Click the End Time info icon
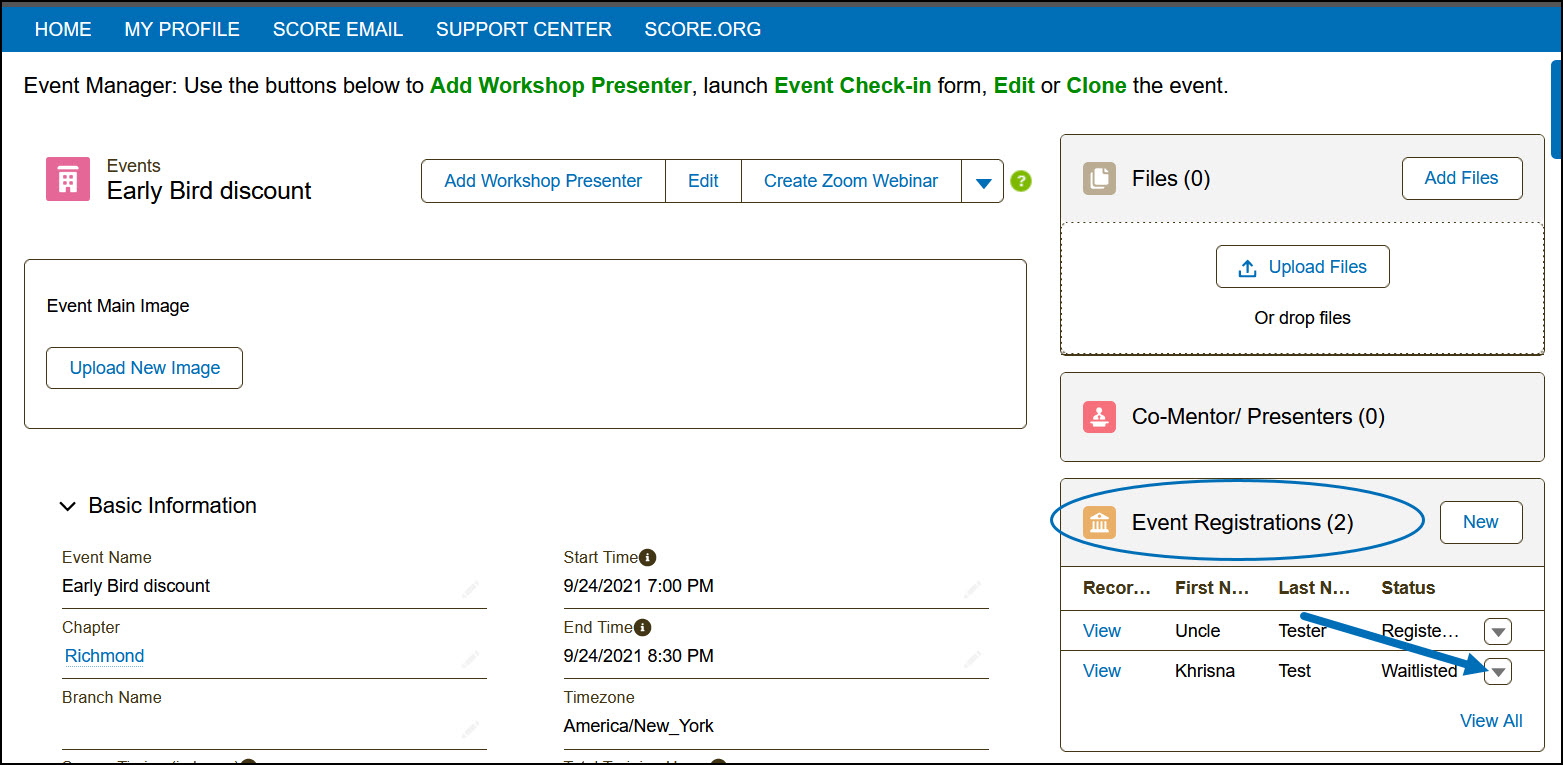The height and width of the screenshot is (765, 1563). [x=643, y=627]
